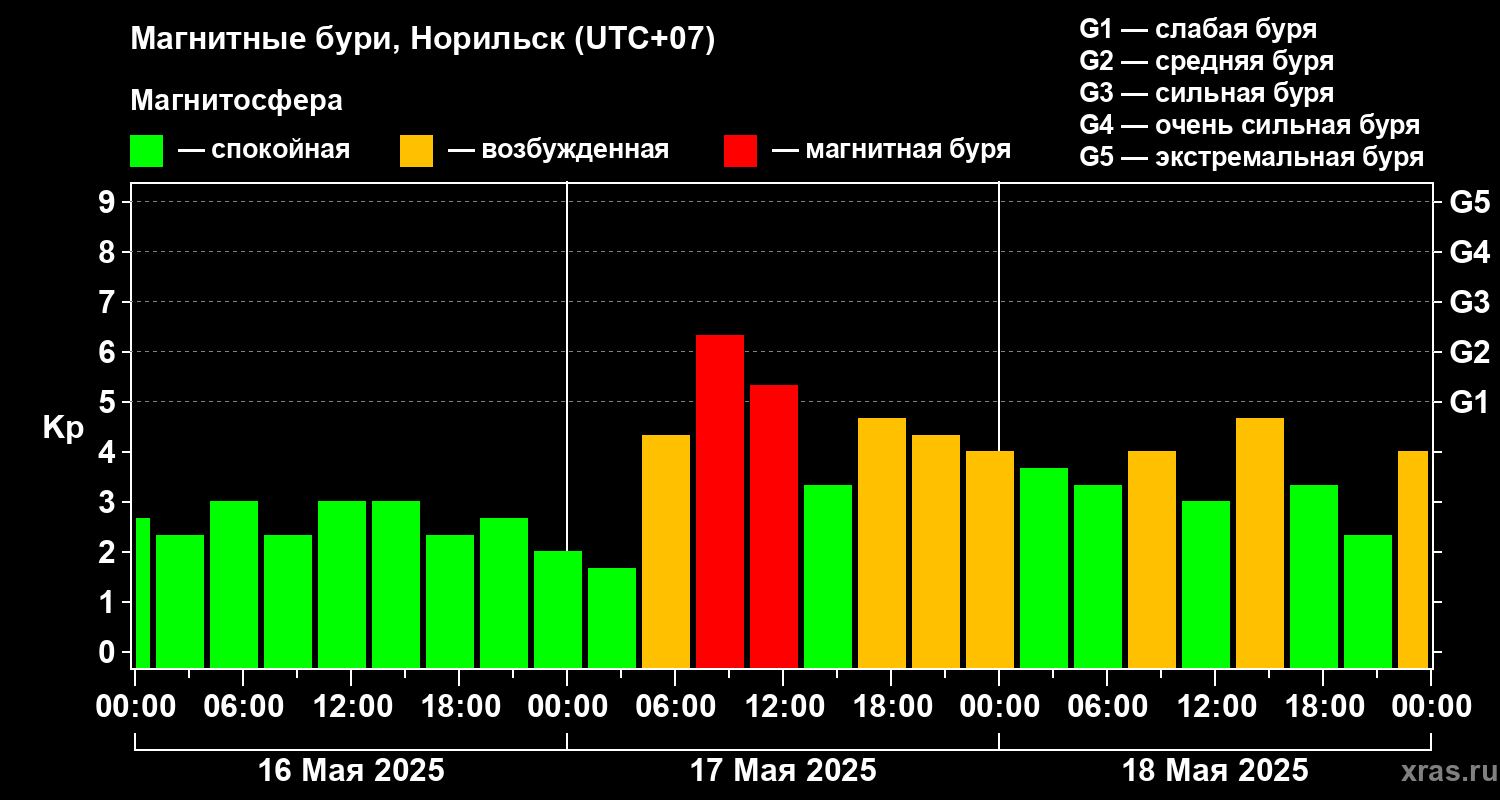Viewport: 1500px width, 800px height.
Task: Click the shorter red bar near 12:00 on 17 May
Action: (x=774, y=526)
